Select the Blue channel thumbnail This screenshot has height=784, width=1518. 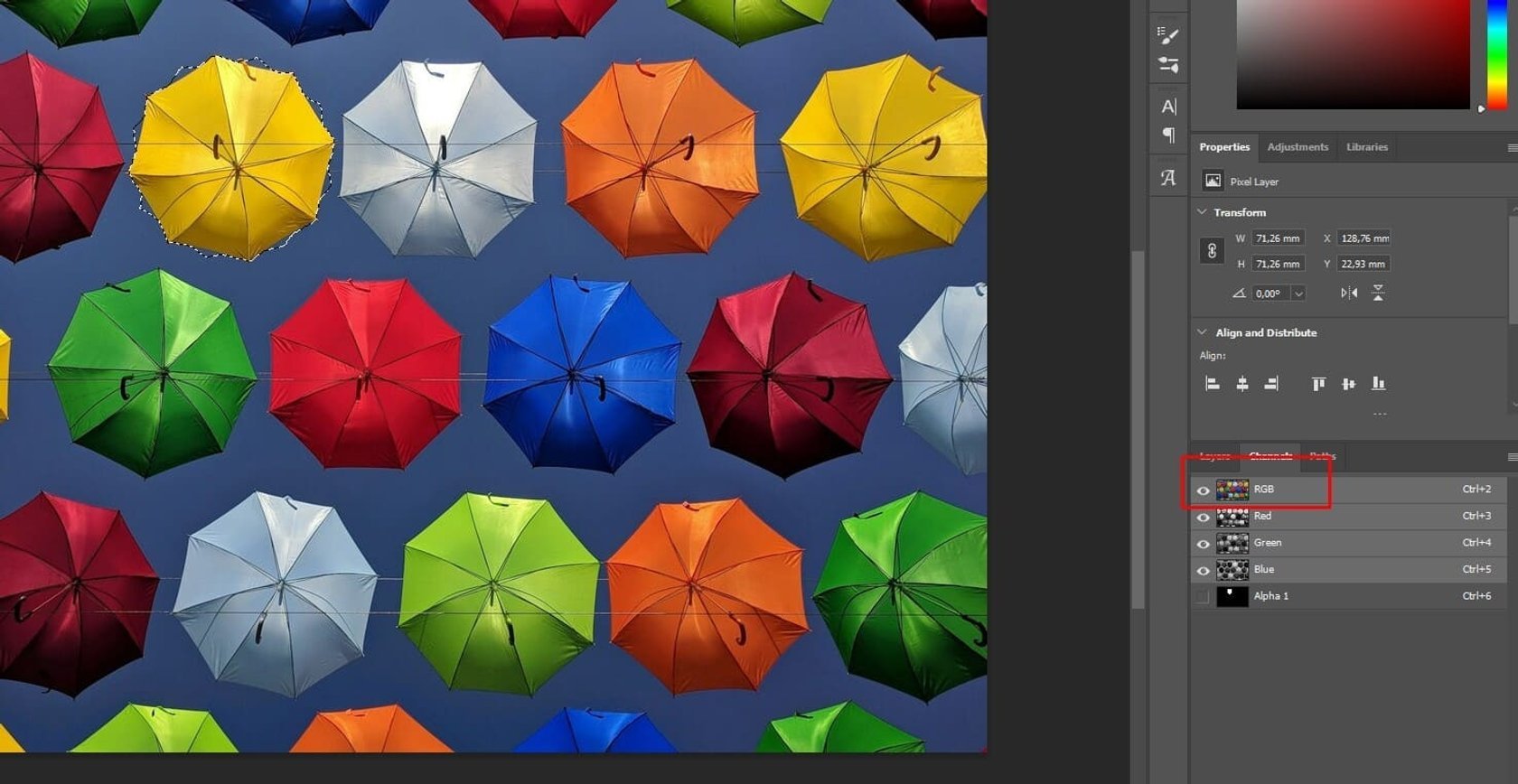click(x=1232, y=570)
